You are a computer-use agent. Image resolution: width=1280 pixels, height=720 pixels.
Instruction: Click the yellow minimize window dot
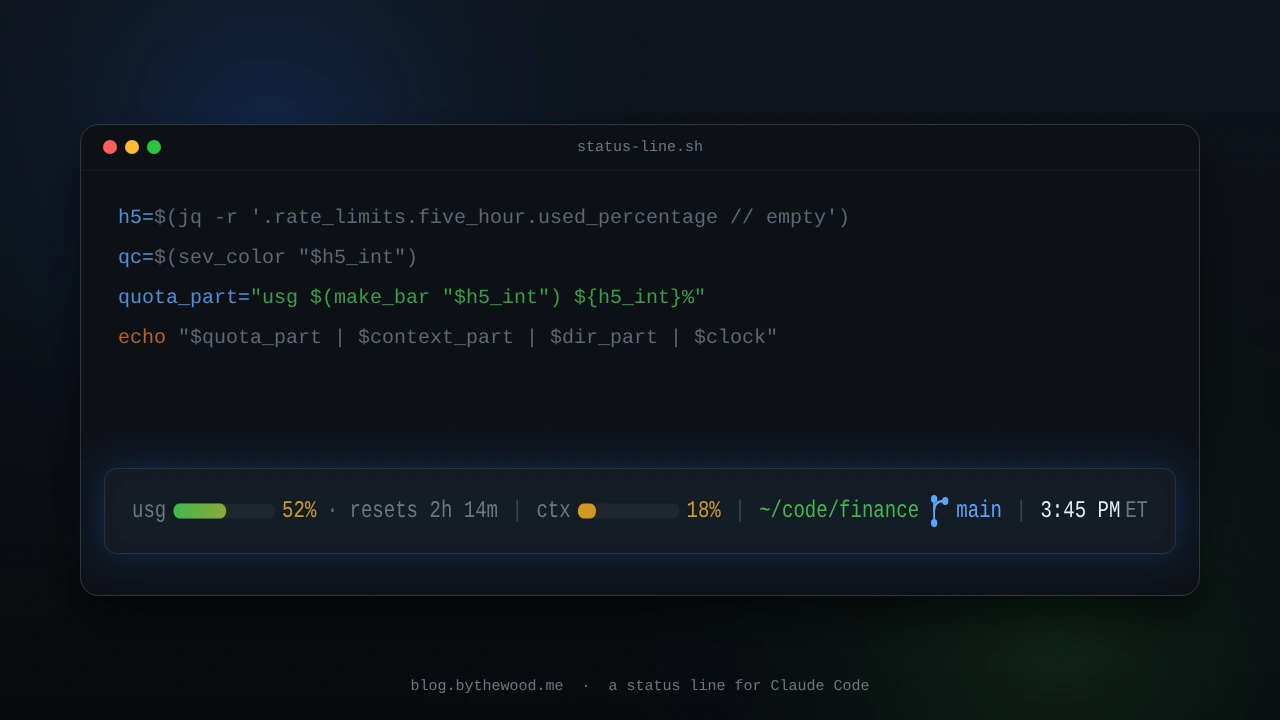tap(132, 147)
